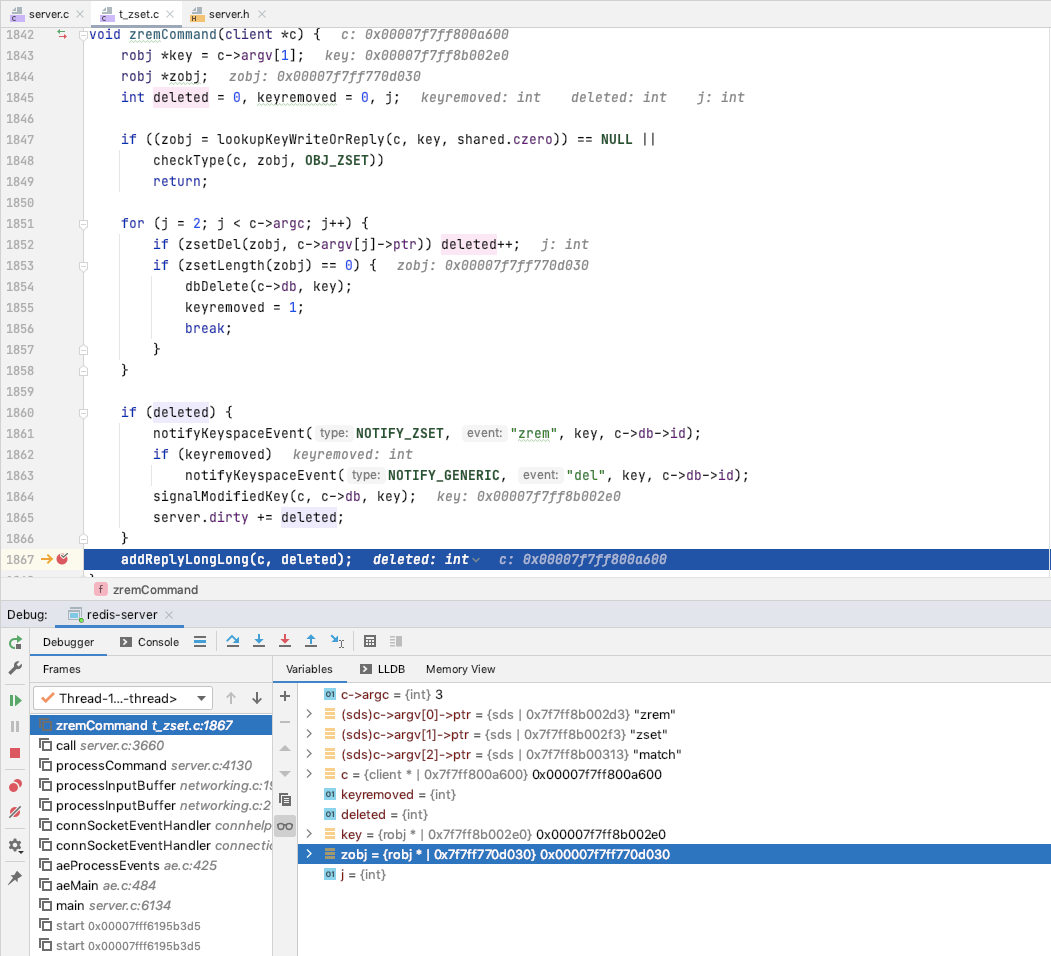
Task: Toggle breakpoint on line 1867
Action: point(62,558)
